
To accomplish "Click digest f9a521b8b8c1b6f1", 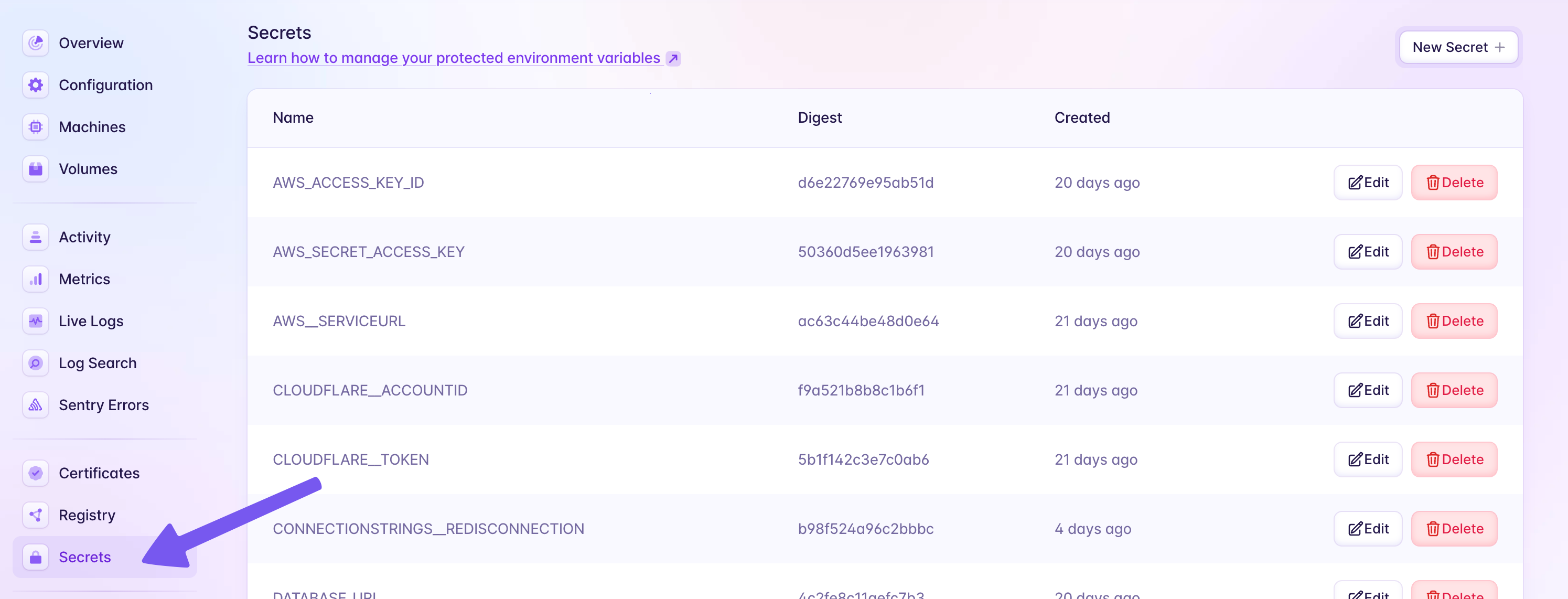I will click(x=861, y=391).
